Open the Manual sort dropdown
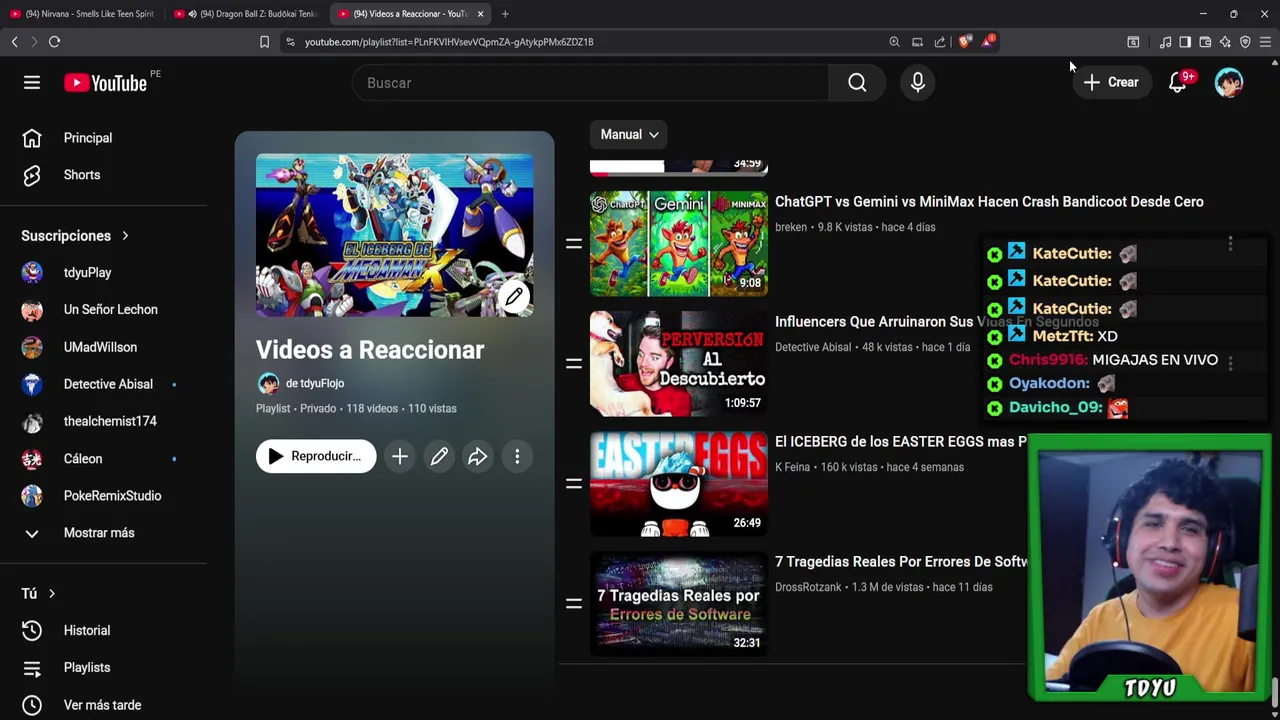The width and height of the screenshot is (1280, 720). point(629,134)
